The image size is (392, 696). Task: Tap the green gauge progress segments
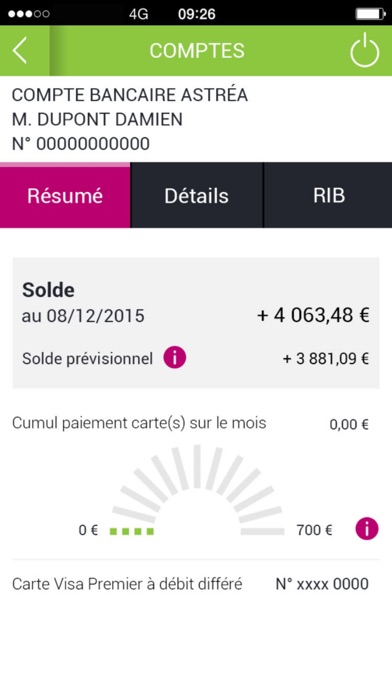132,531
